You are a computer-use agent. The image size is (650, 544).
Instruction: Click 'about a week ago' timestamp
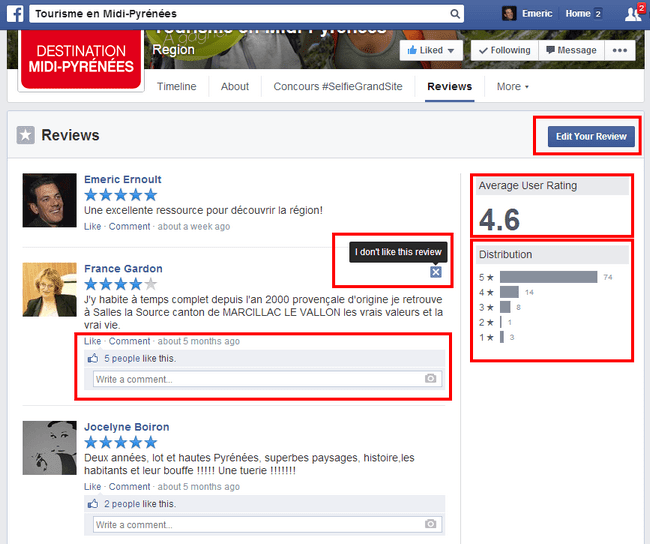click(x=194, y=226)
